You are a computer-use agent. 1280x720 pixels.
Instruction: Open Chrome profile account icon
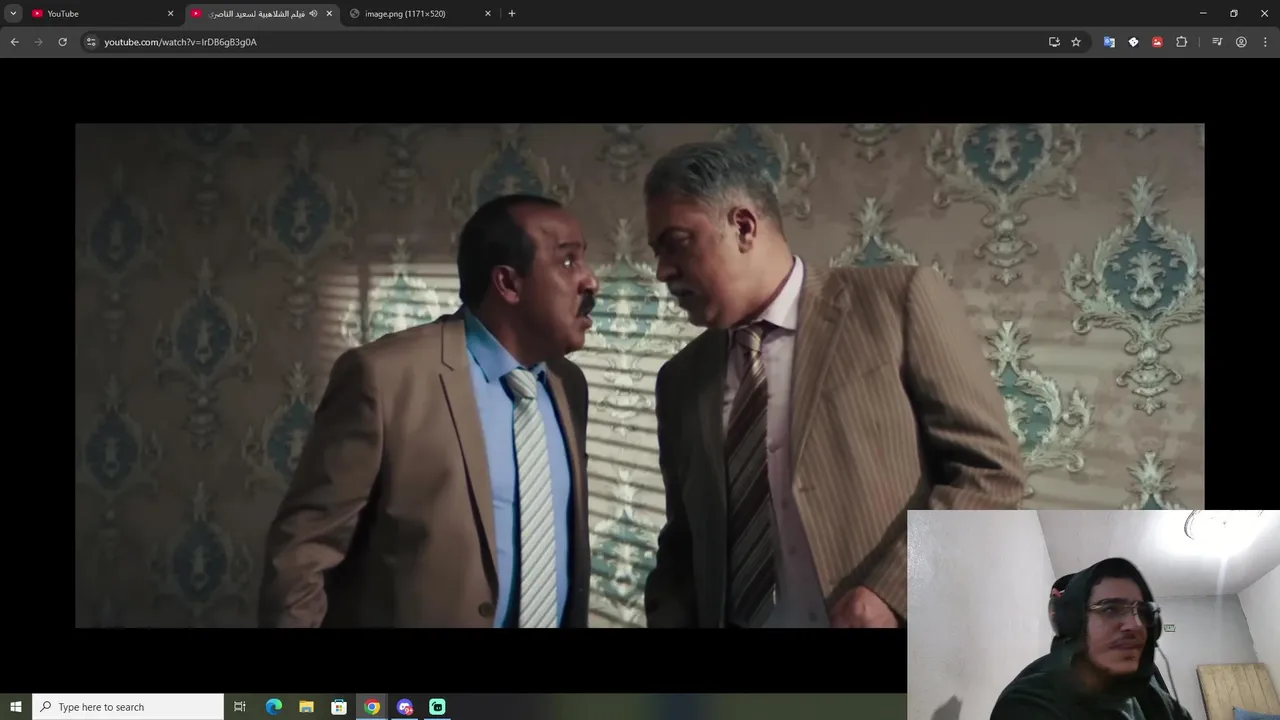(1241, 42)
